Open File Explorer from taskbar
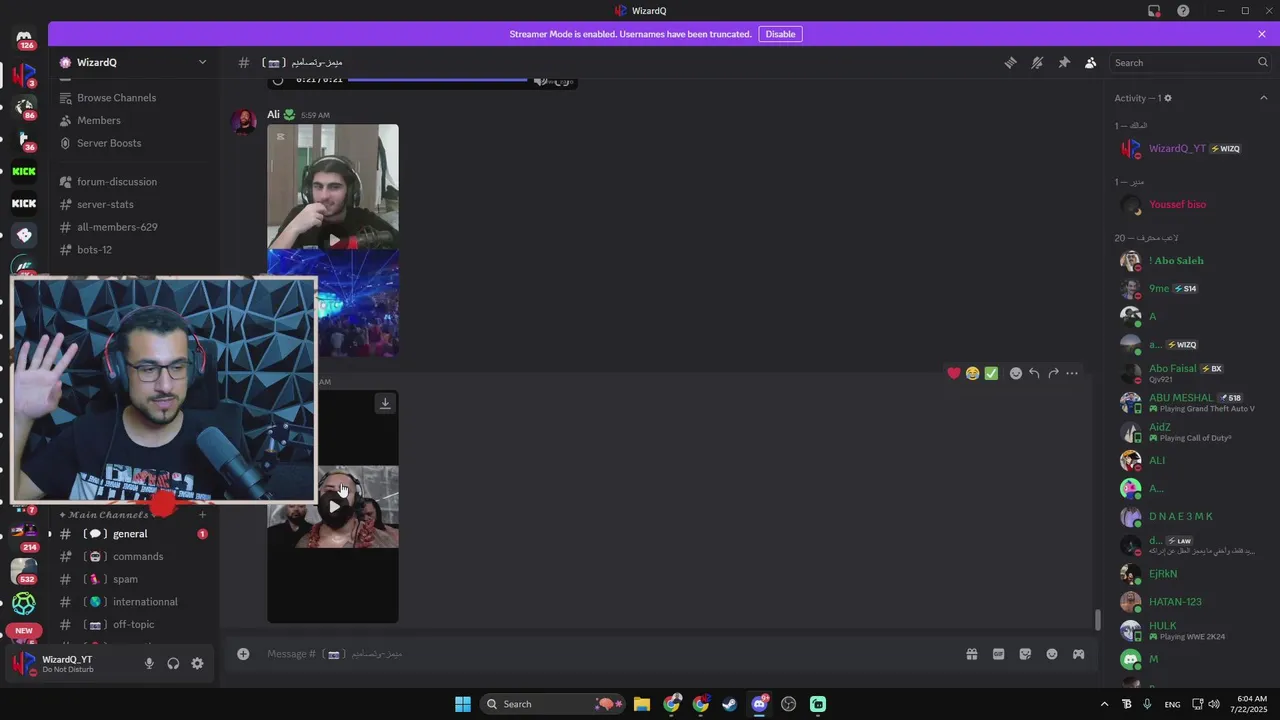Screen dimensions: 1280x720 [x=642, y=704]
